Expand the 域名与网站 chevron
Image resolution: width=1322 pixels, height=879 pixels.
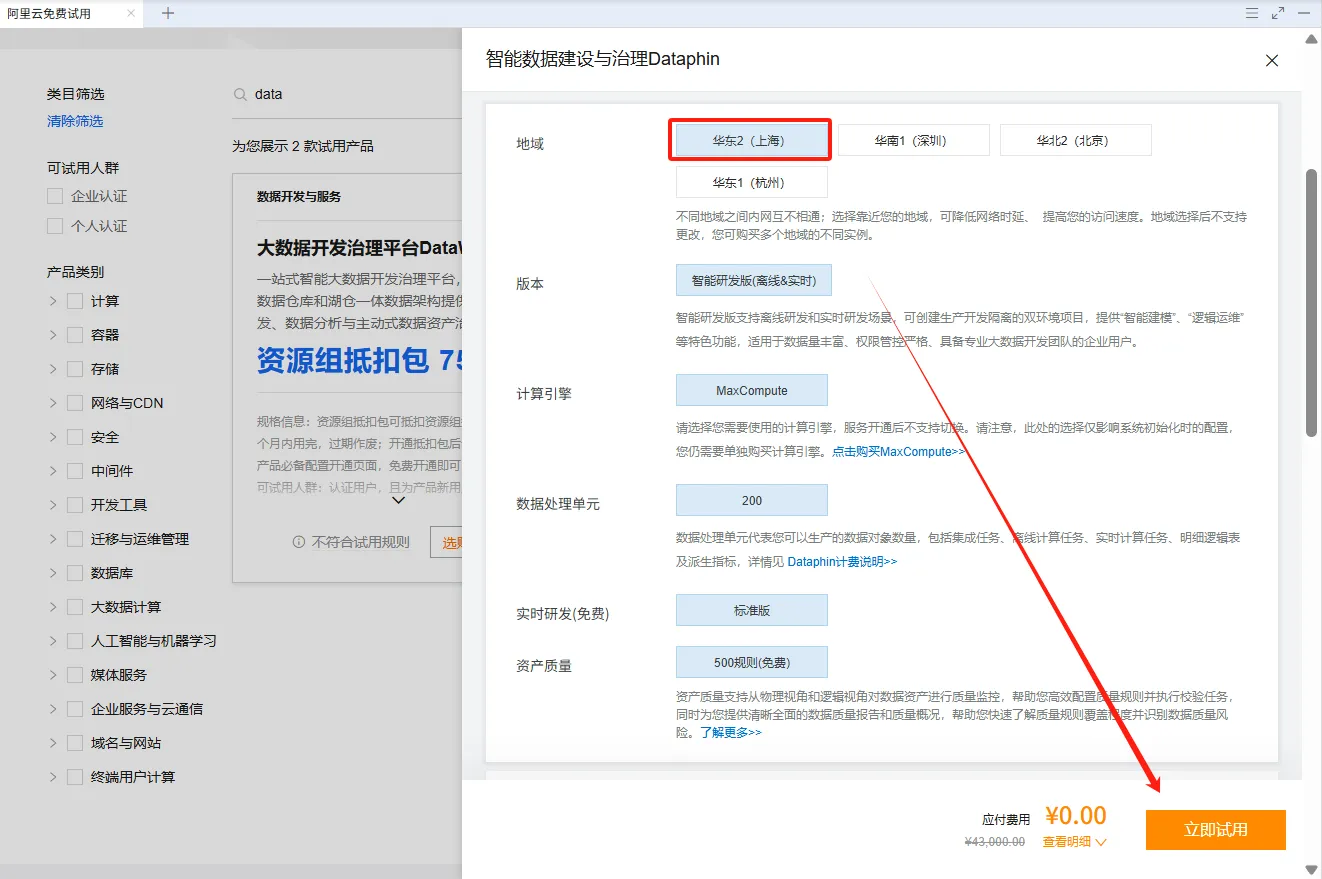[53, 743]
